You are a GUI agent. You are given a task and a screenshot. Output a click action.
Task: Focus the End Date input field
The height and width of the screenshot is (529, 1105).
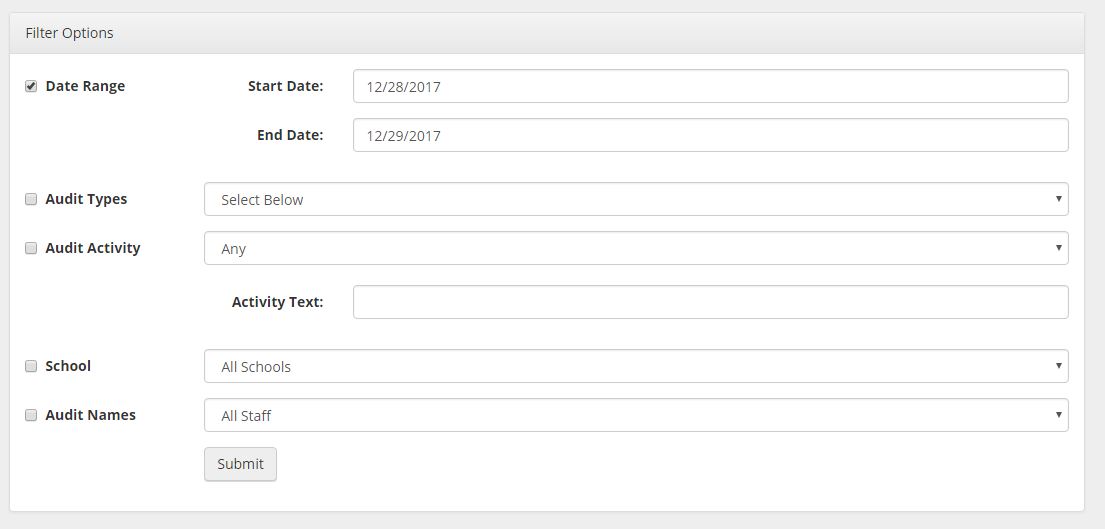tap(710, 135)
